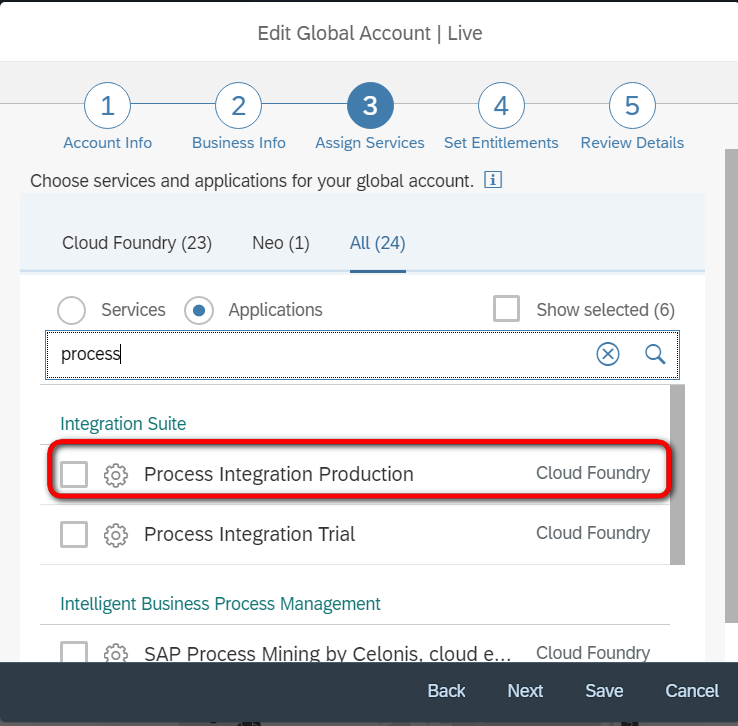The height and width of the screenshot is (726, 738).
Task: Click the information icon beside global account text
Action: click(x=492, y=181)
